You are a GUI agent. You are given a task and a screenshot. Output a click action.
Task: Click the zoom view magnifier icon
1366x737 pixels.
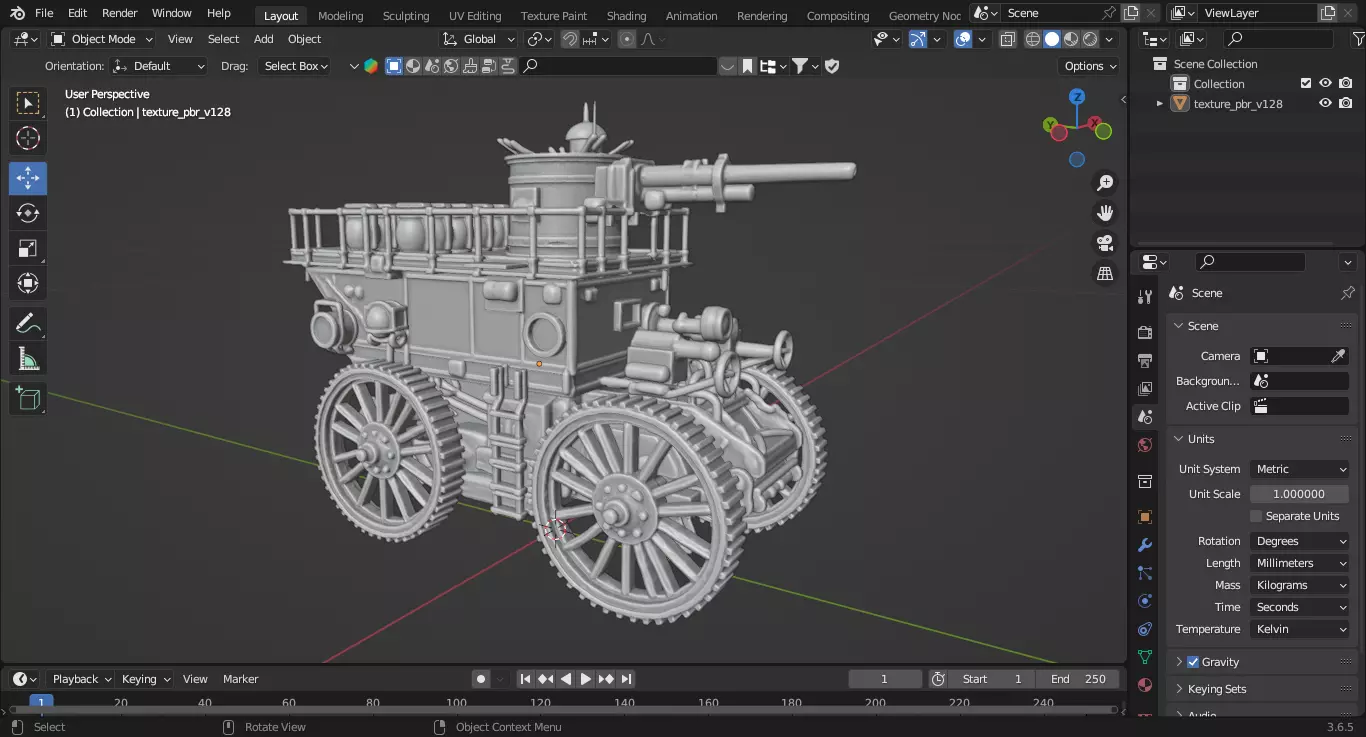click(x=1105, y=183)
